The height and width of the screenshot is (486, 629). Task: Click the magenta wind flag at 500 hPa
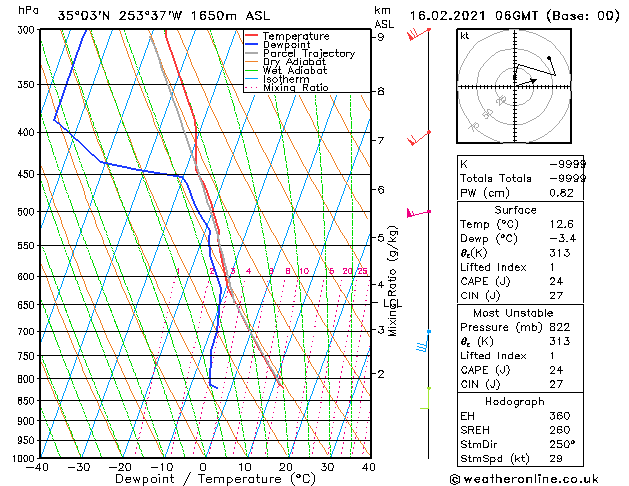tap(419, 212)
